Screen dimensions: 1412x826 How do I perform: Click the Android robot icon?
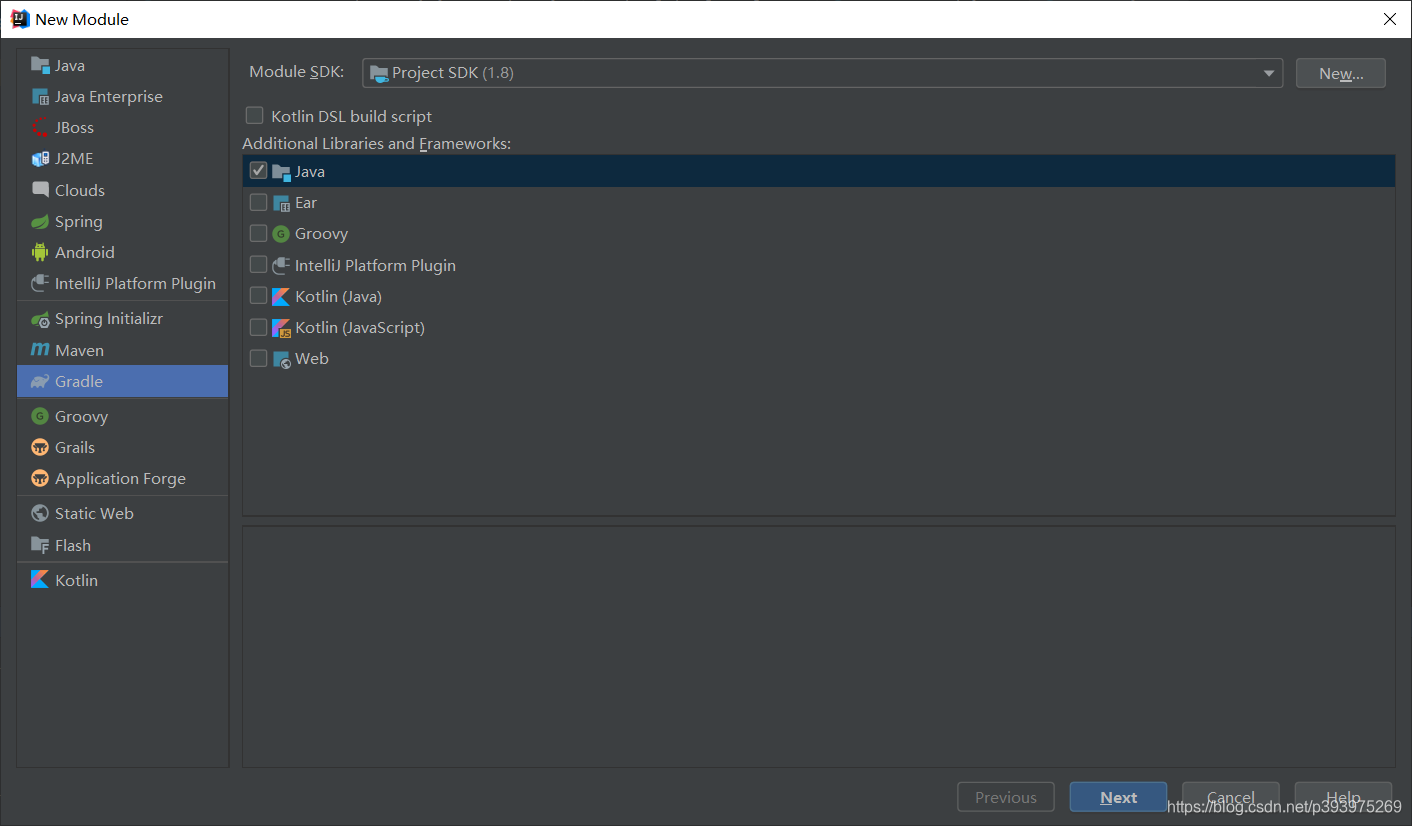(x=40, y=253)
